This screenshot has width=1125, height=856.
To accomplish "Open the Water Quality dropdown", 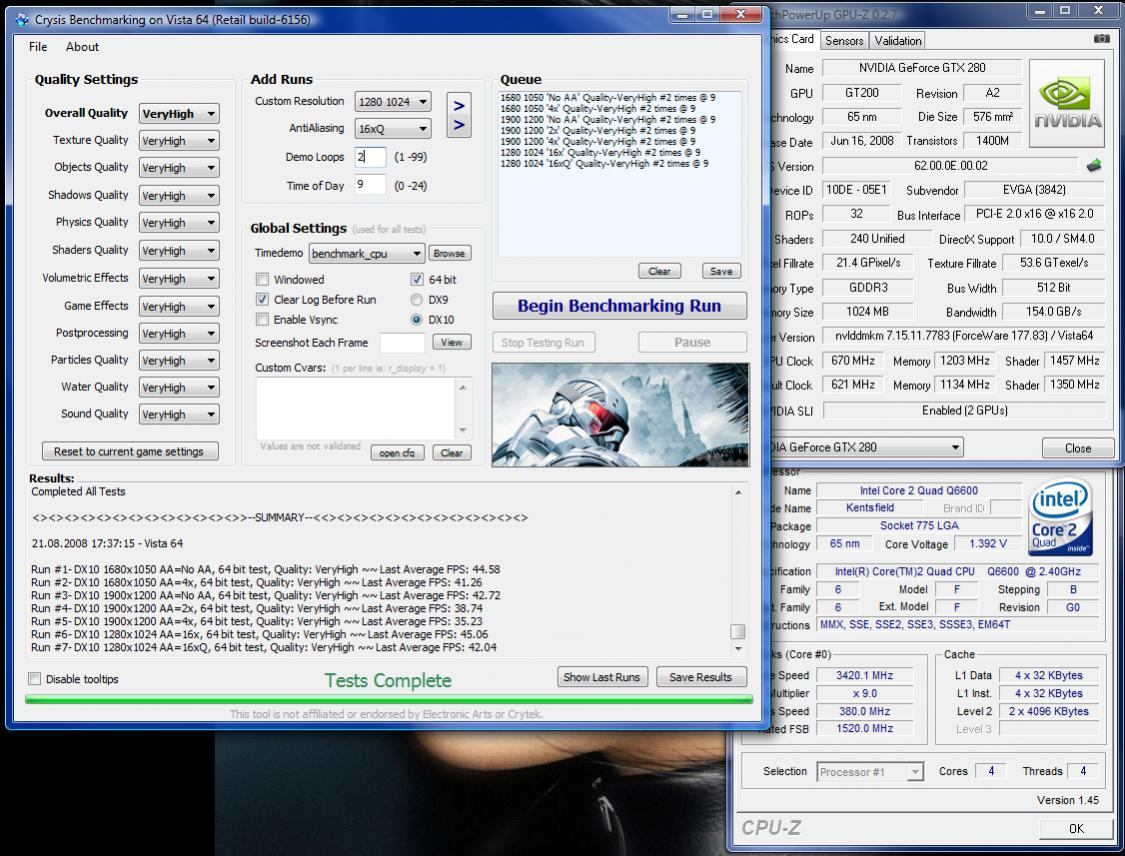I will click(179, 387).
